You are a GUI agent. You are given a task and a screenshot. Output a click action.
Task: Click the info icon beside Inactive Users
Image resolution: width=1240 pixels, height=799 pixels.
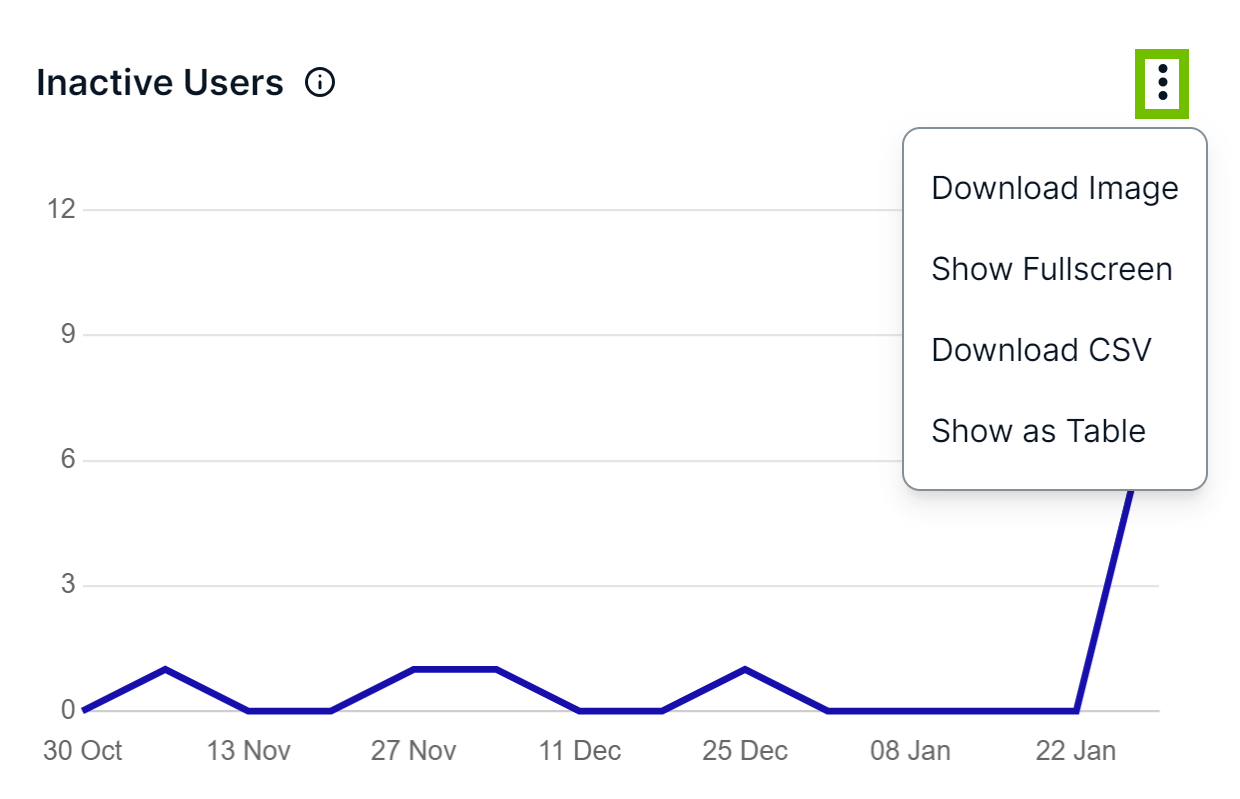click(x=320, y=83)
